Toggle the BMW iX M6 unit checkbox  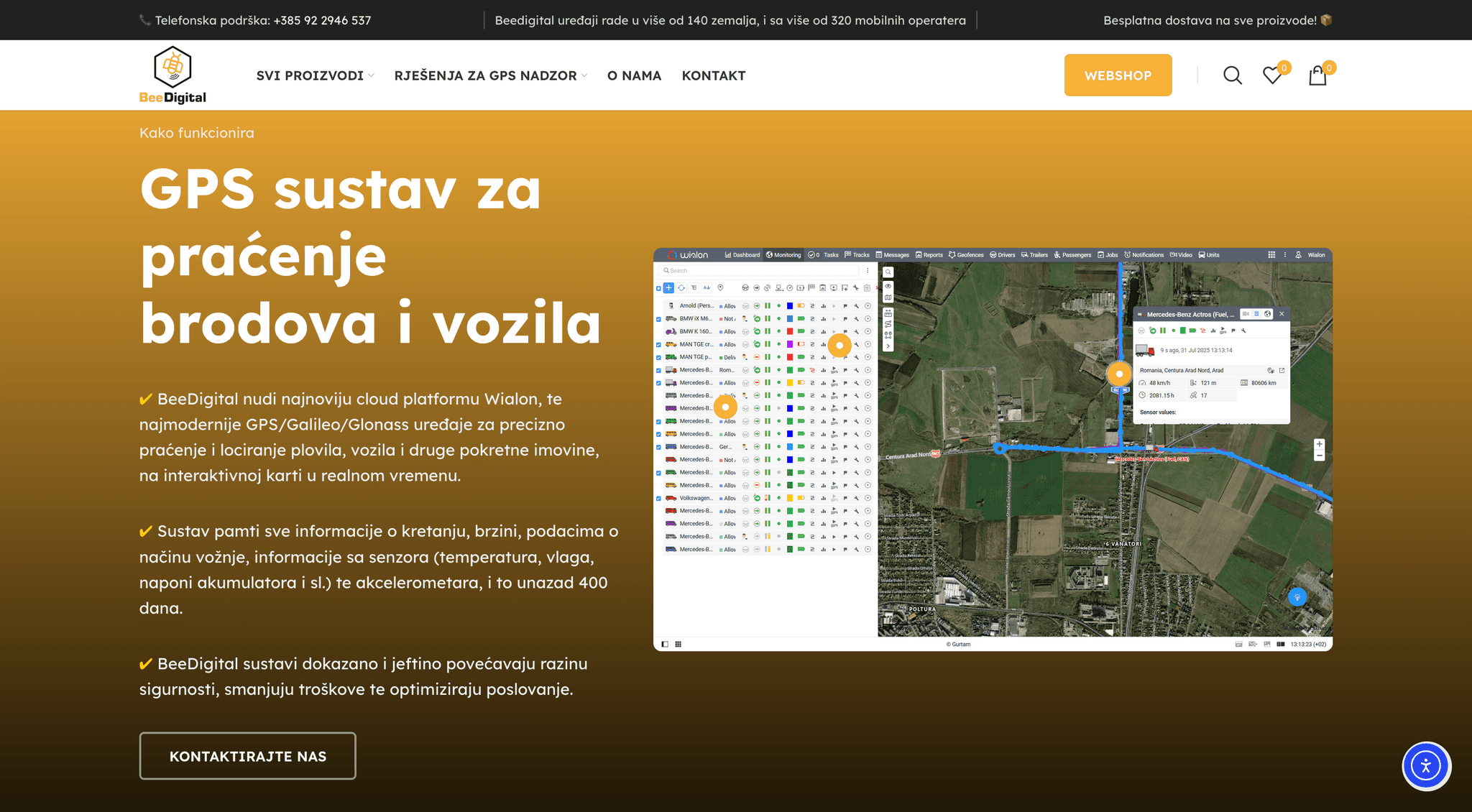(x=658, y=319)
